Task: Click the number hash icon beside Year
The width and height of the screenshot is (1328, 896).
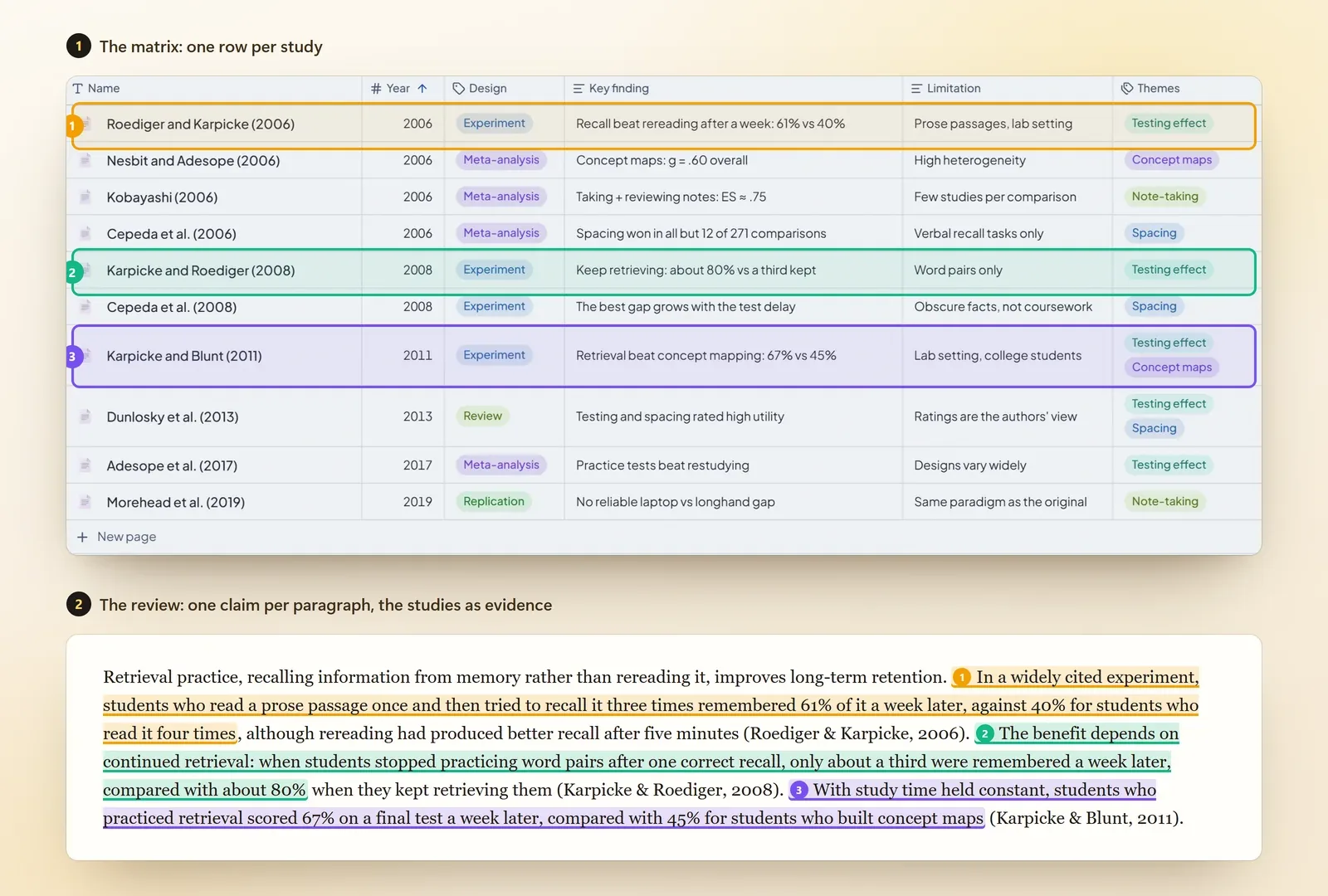Action: tap(376, 89)
